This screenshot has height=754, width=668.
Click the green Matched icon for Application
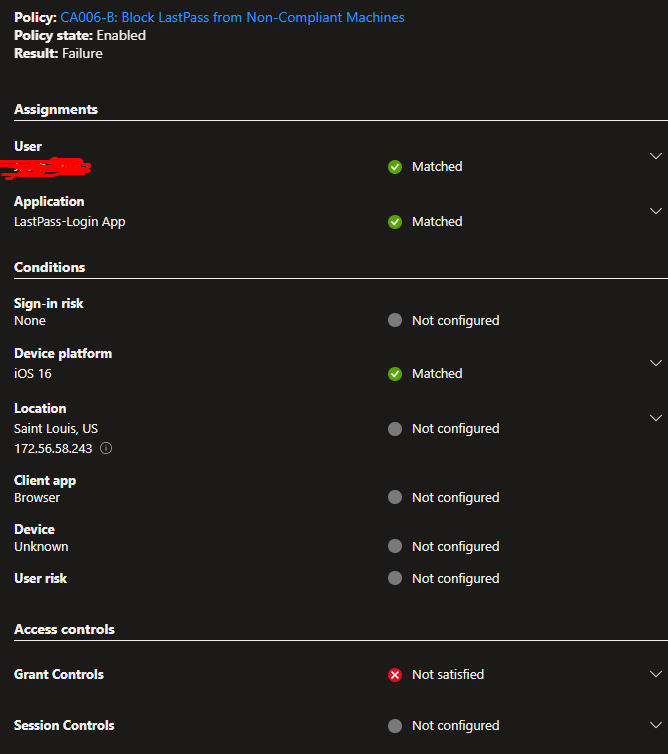[395, 222]
